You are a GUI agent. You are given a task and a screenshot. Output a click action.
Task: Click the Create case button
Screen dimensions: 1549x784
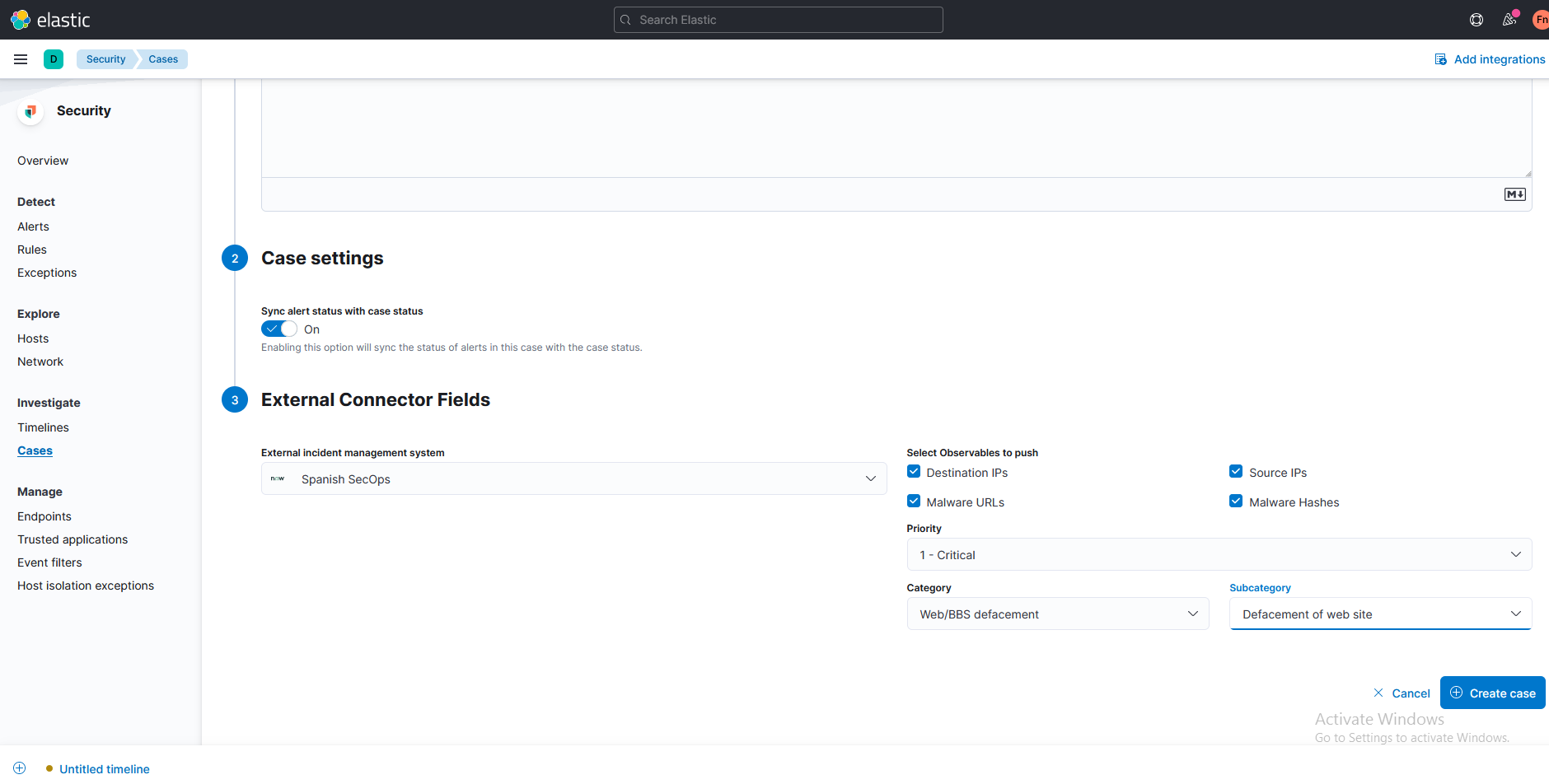pos(1492,693)
